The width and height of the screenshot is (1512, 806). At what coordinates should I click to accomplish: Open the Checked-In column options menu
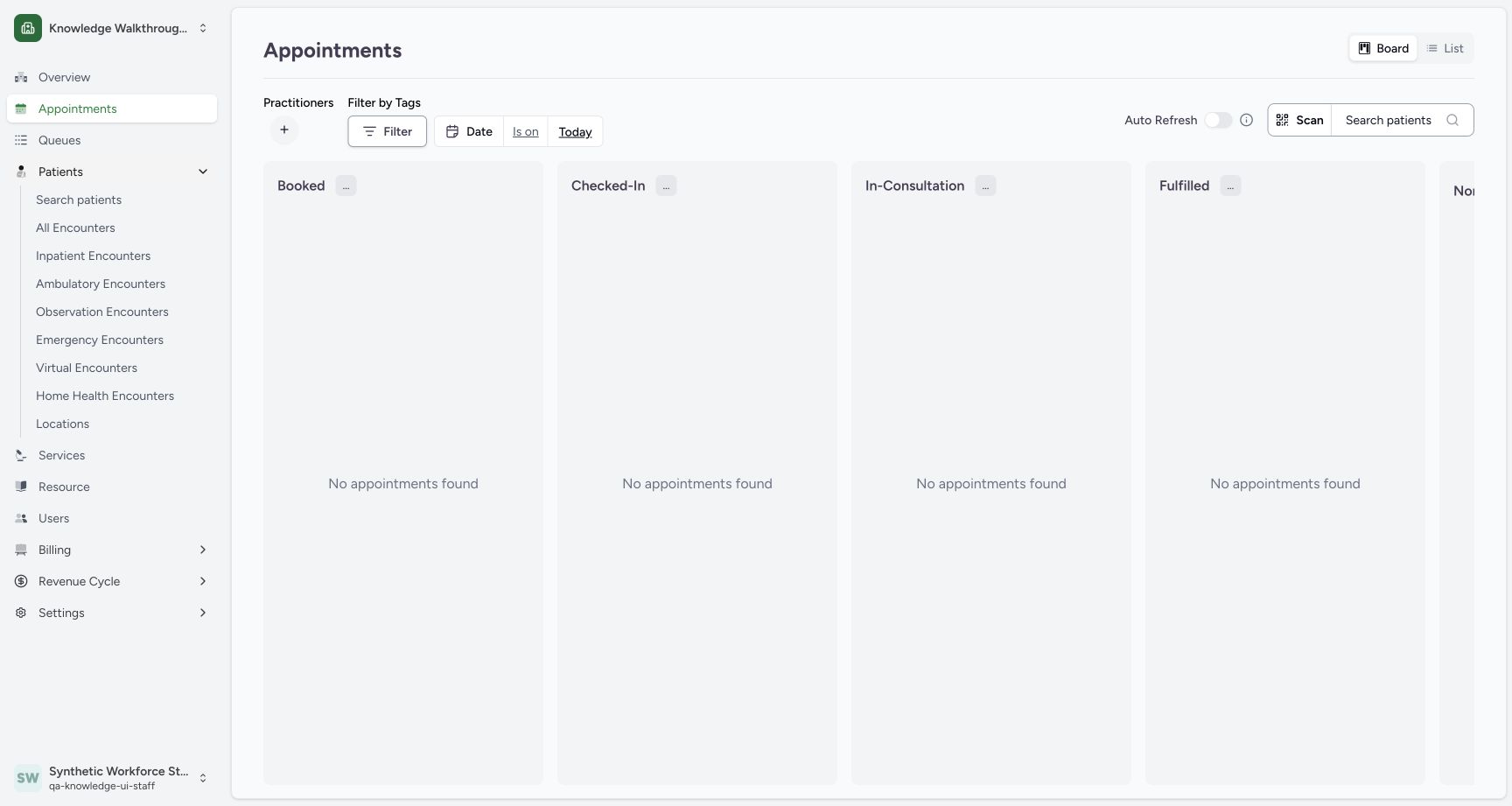pyautogui.click(x=666, y=186)
